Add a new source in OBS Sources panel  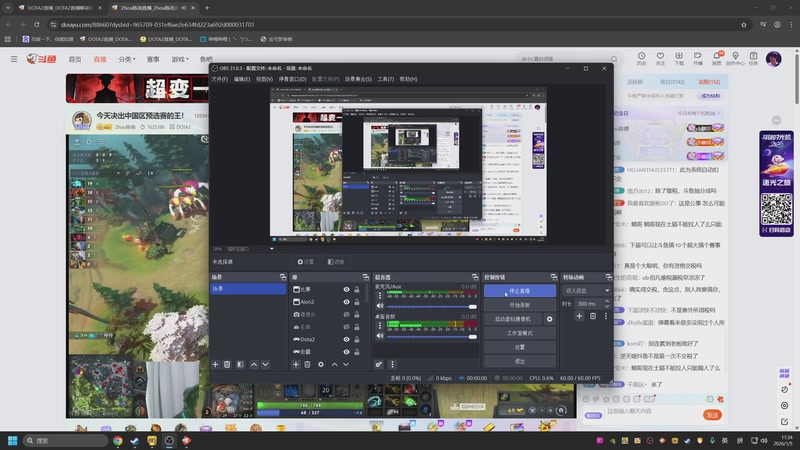click(x=295, y=364)
